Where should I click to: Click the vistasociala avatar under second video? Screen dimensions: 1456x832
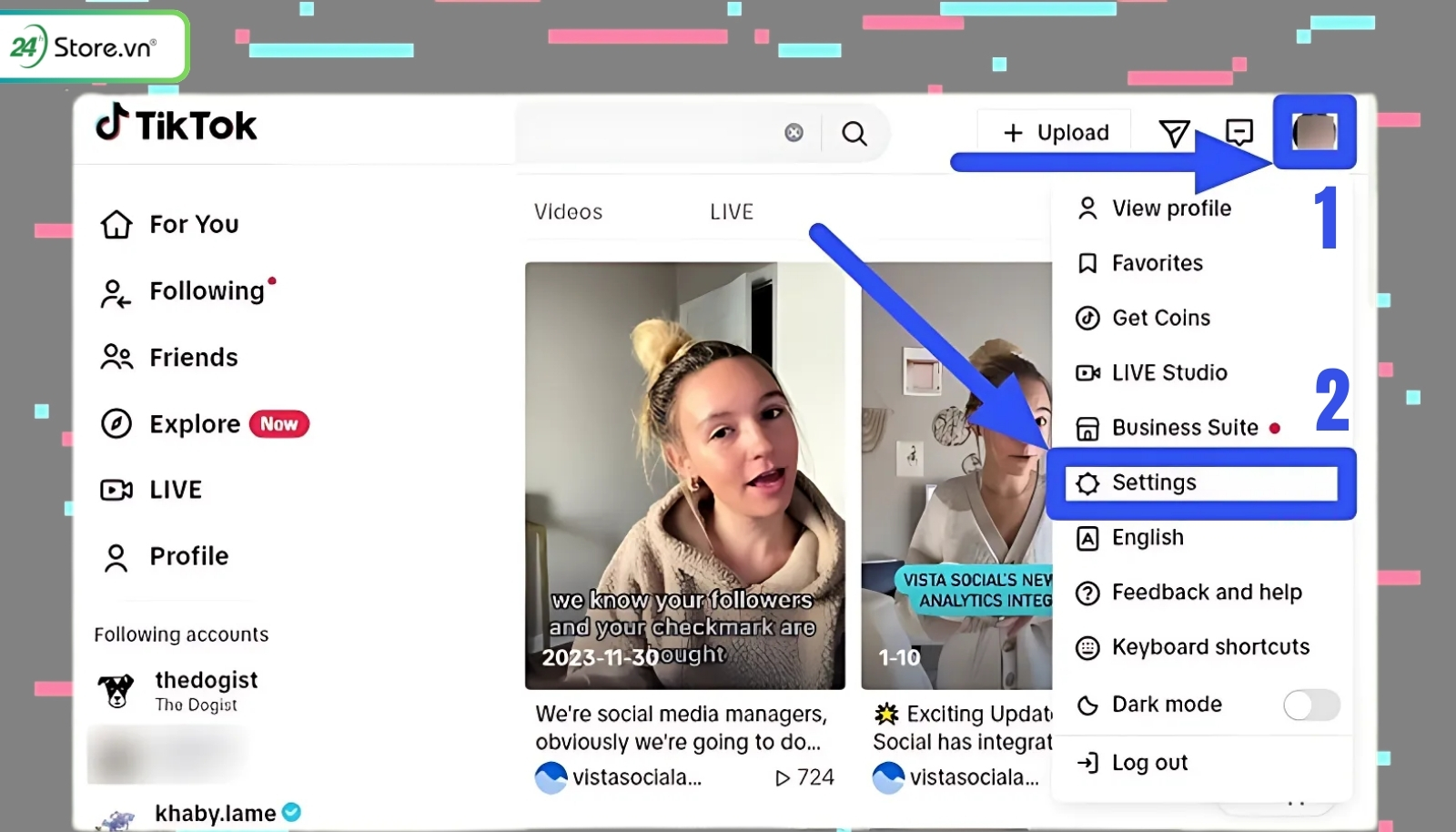coord(889,777)
